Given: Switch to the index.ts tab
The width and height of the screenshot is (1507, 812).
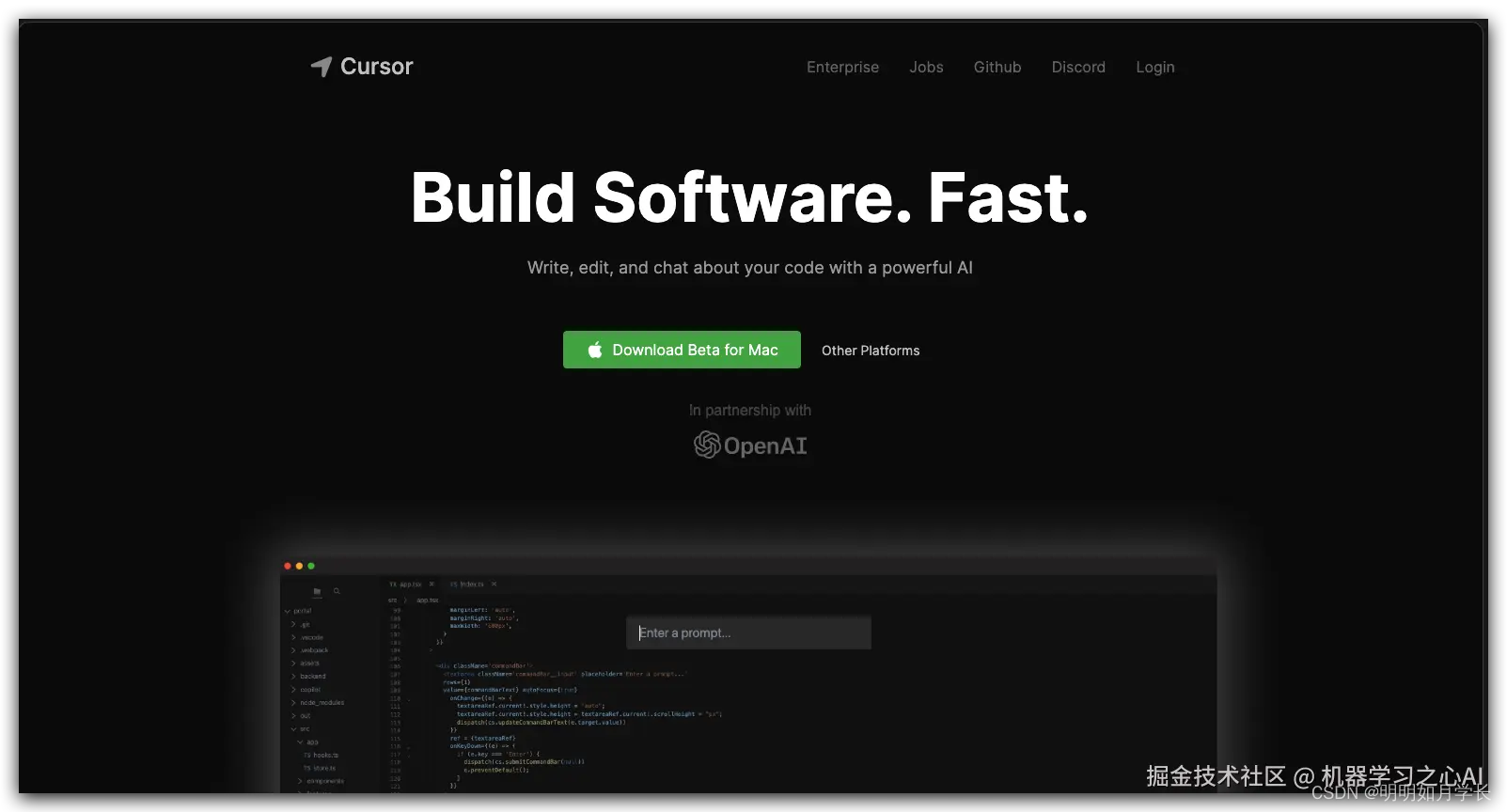Looking at the screenshot, I should 467,585.
